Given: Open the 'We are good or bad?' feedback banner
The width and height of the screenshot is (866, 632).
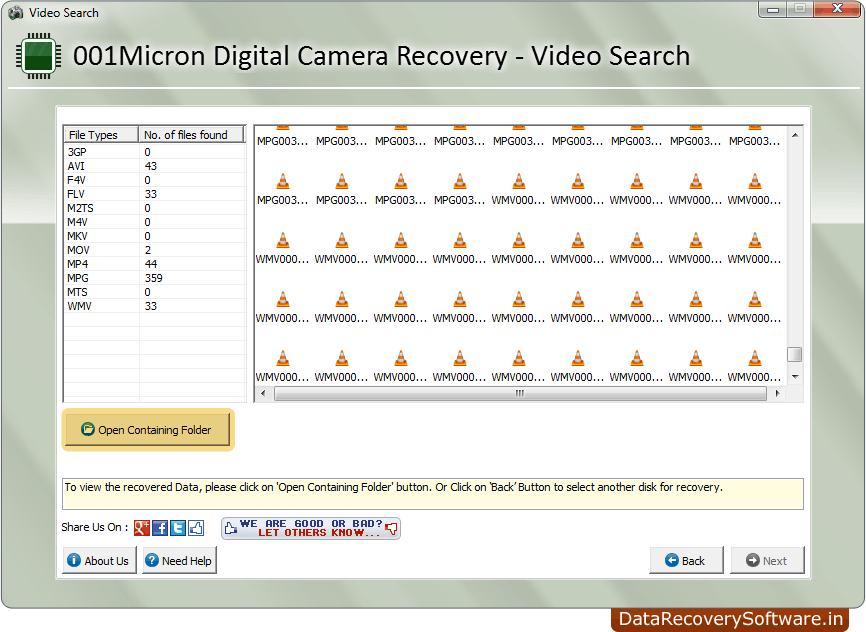Looking at the screenshot, I should click(311, 528).
